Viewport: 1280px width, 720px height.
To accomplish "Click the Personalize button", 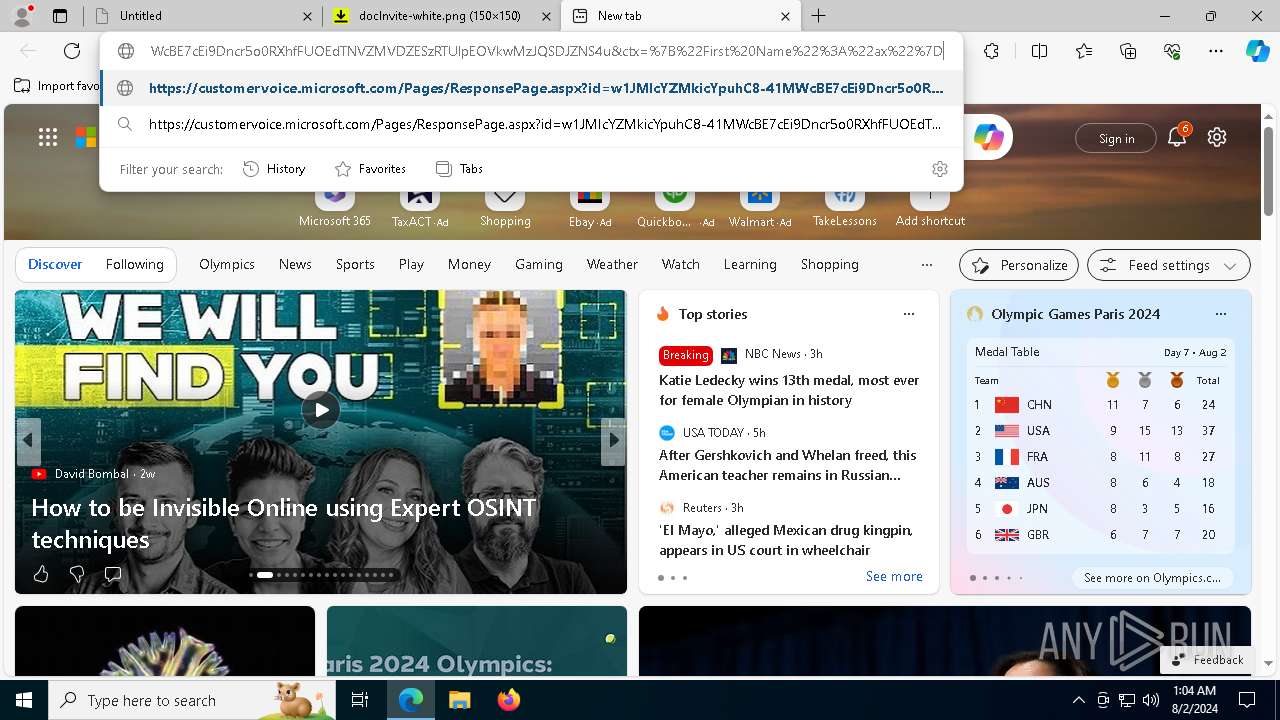I will pyautogui.click(x=1019, y=265).
